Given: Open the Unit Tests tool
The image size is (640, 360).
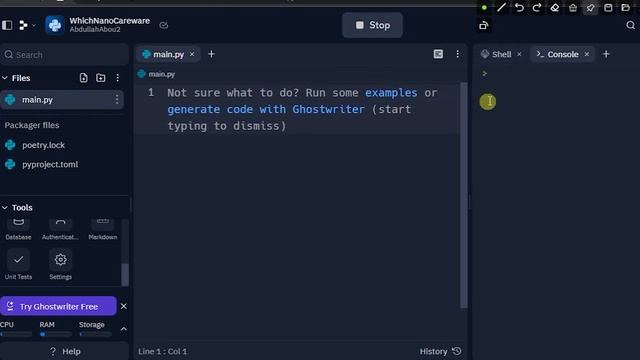Looking at the screenshot, I should [18, 264].
